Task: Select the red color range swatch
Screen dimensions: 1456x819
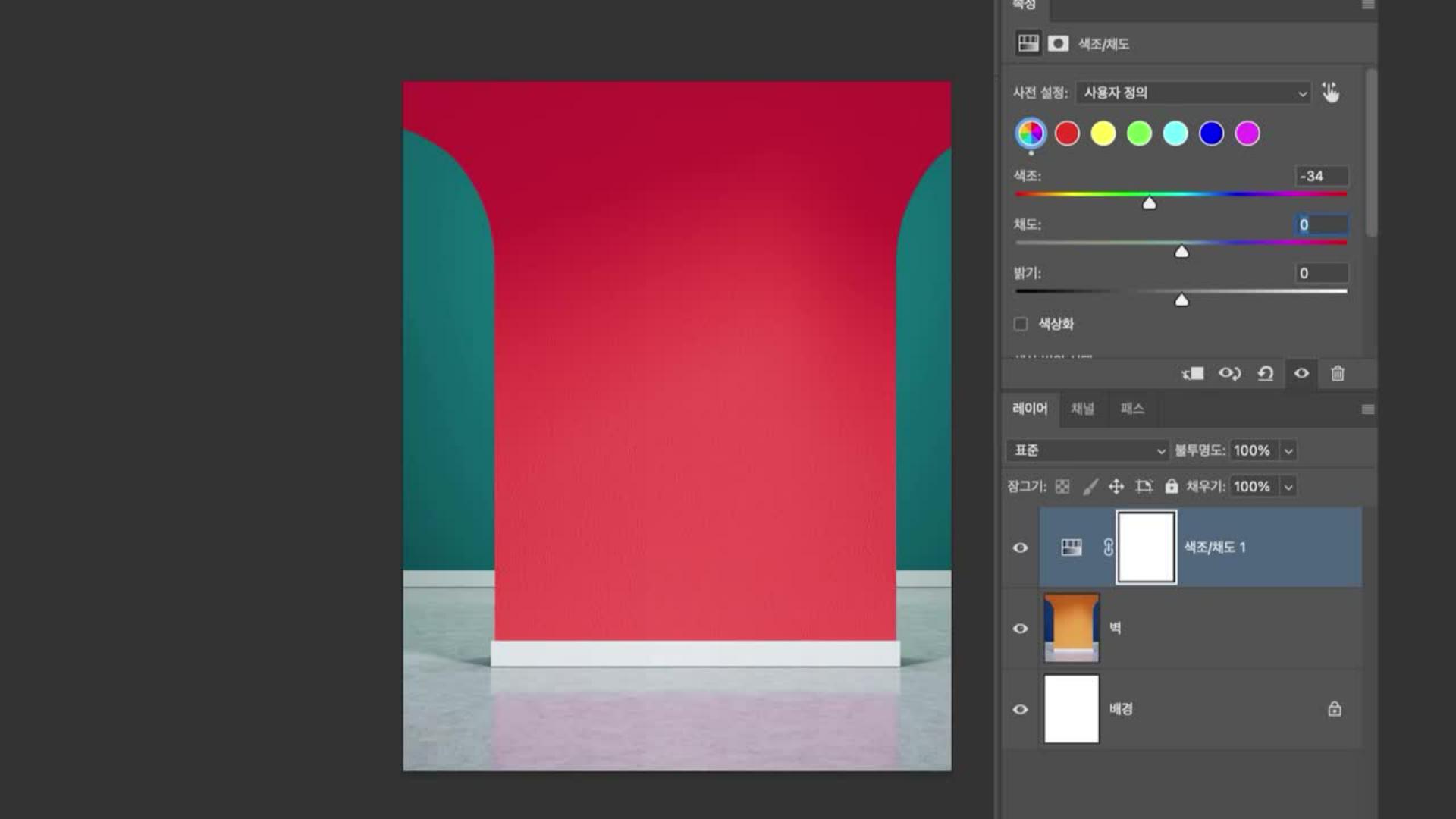Action: click(1067, 133)
